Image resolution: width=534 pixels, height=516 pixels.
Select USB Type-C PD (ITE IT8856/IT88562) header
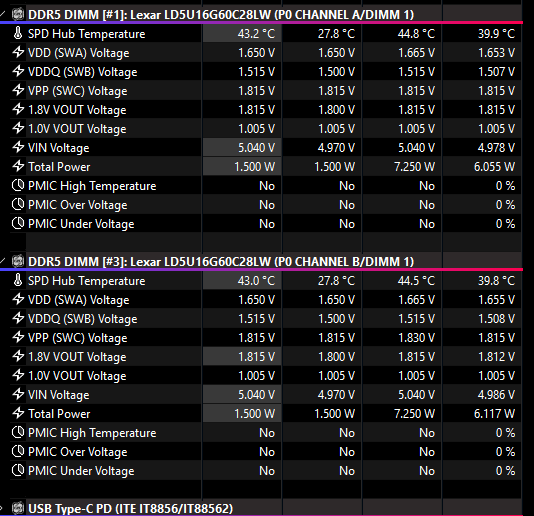click(x=130, y=509)
